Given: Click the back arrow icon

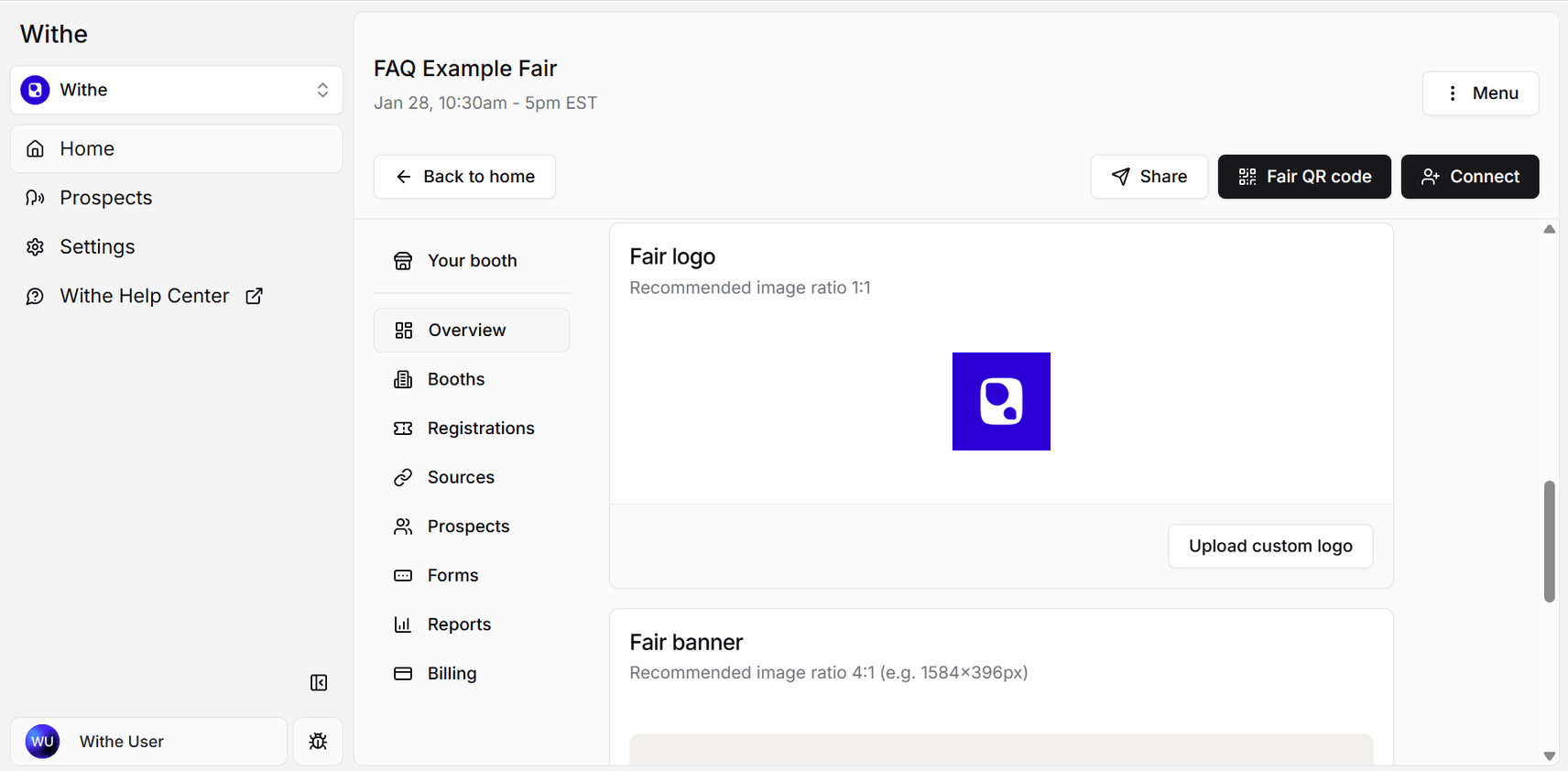Looking at the screenshot, I should tap(403, 177).
